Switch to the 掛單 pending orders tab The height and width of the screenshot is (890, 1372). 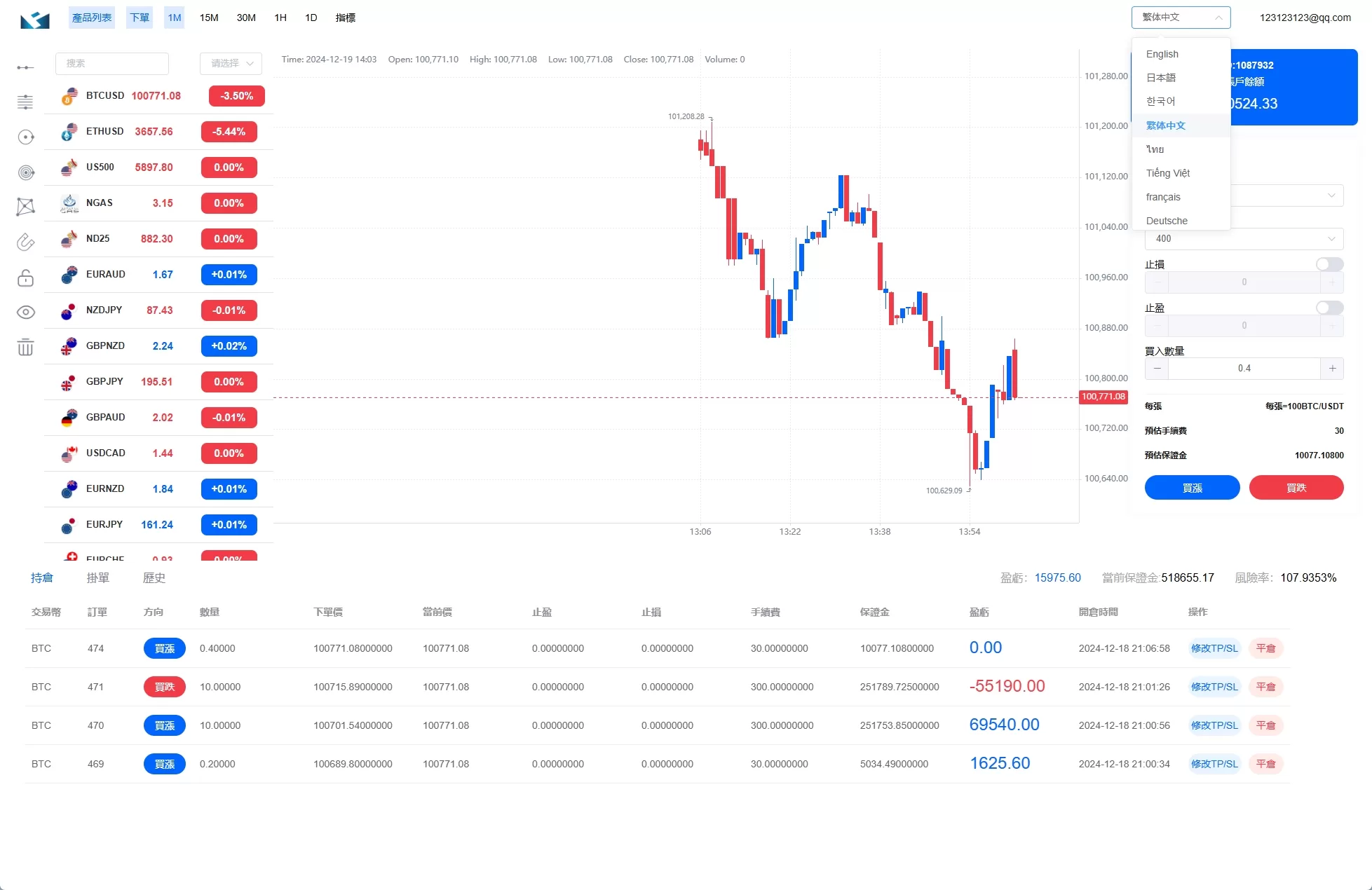click(98, 578)
